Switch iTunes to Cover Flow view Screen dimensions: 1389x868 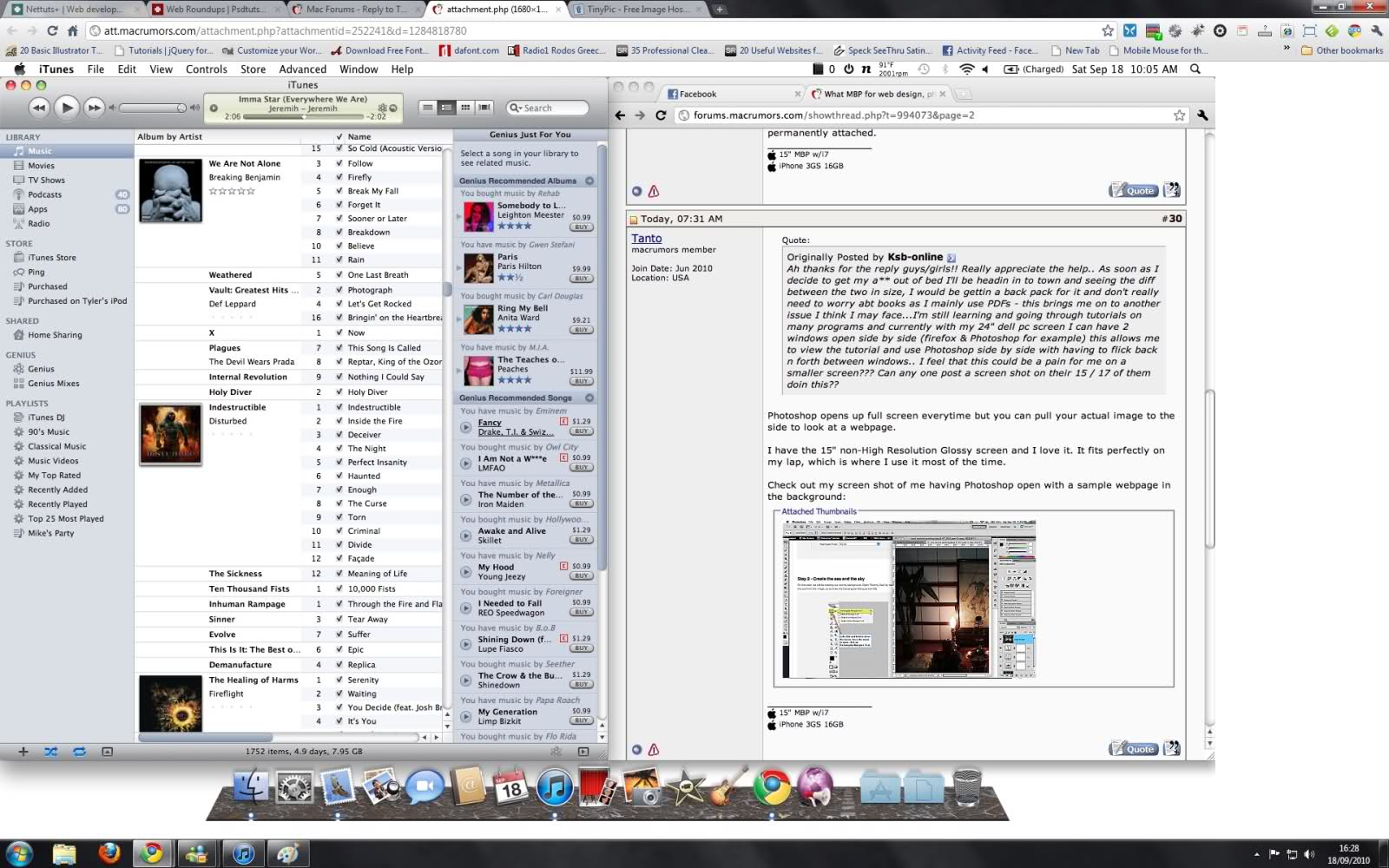484,108
